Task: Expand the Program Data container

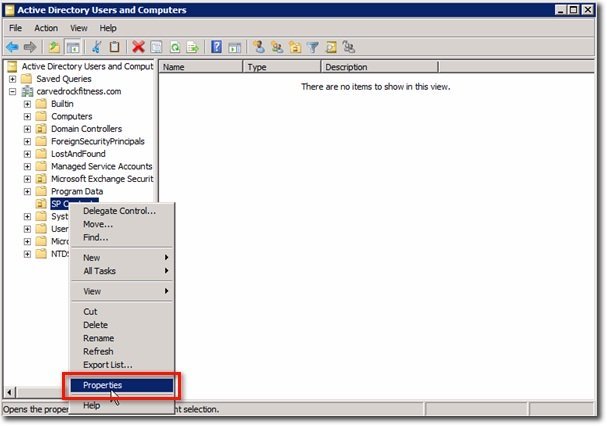Action: pyautogui.click(x=27, y=192)
